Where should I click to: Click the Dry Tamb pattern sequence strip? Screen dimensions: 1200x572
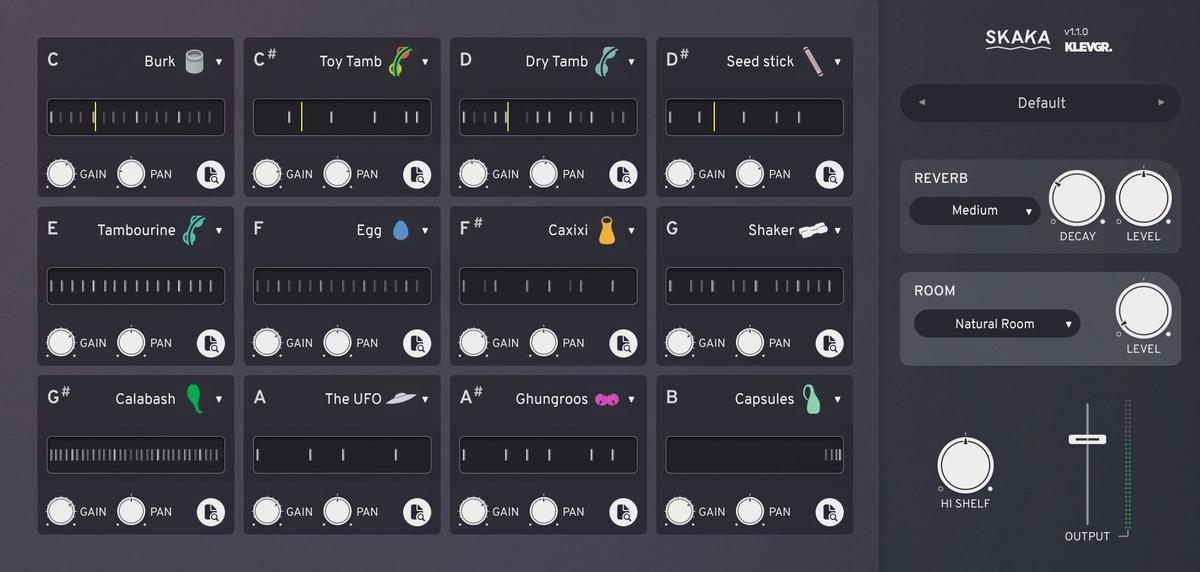click(548, 117)
